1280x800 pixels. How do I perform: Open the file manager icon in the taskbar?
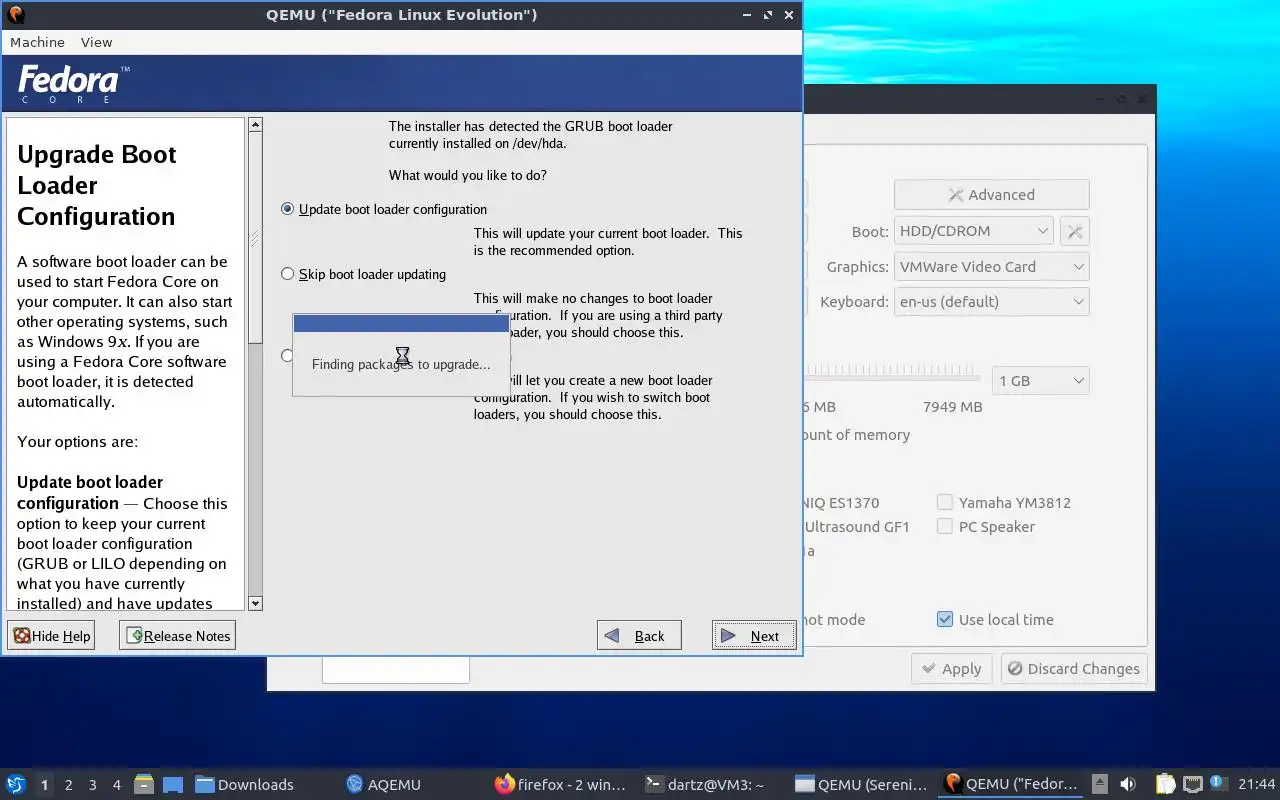[x=143, y=784]
